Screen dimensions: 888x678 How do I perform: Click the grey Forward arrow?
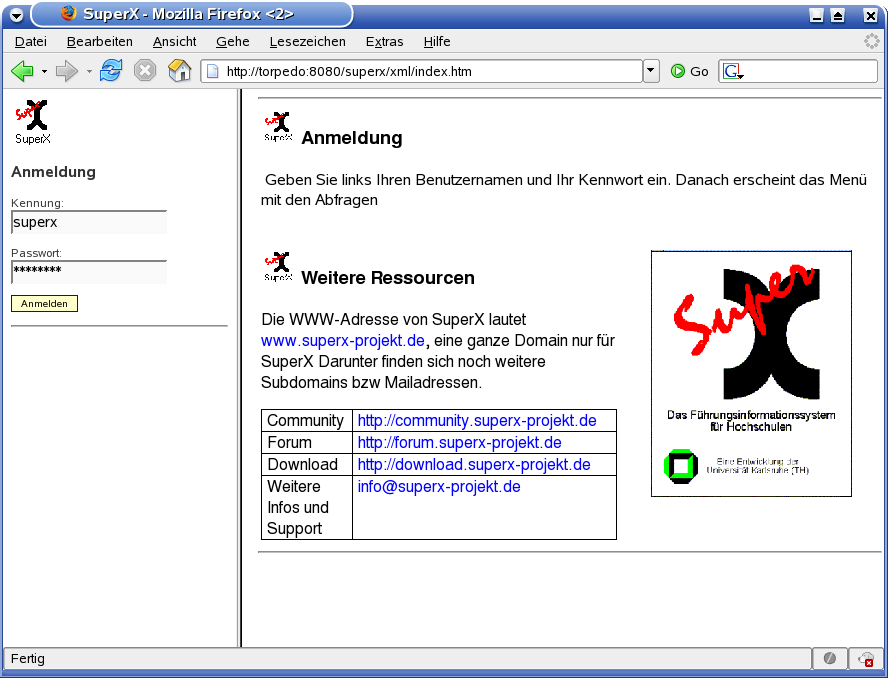click(x=67, y=71)
